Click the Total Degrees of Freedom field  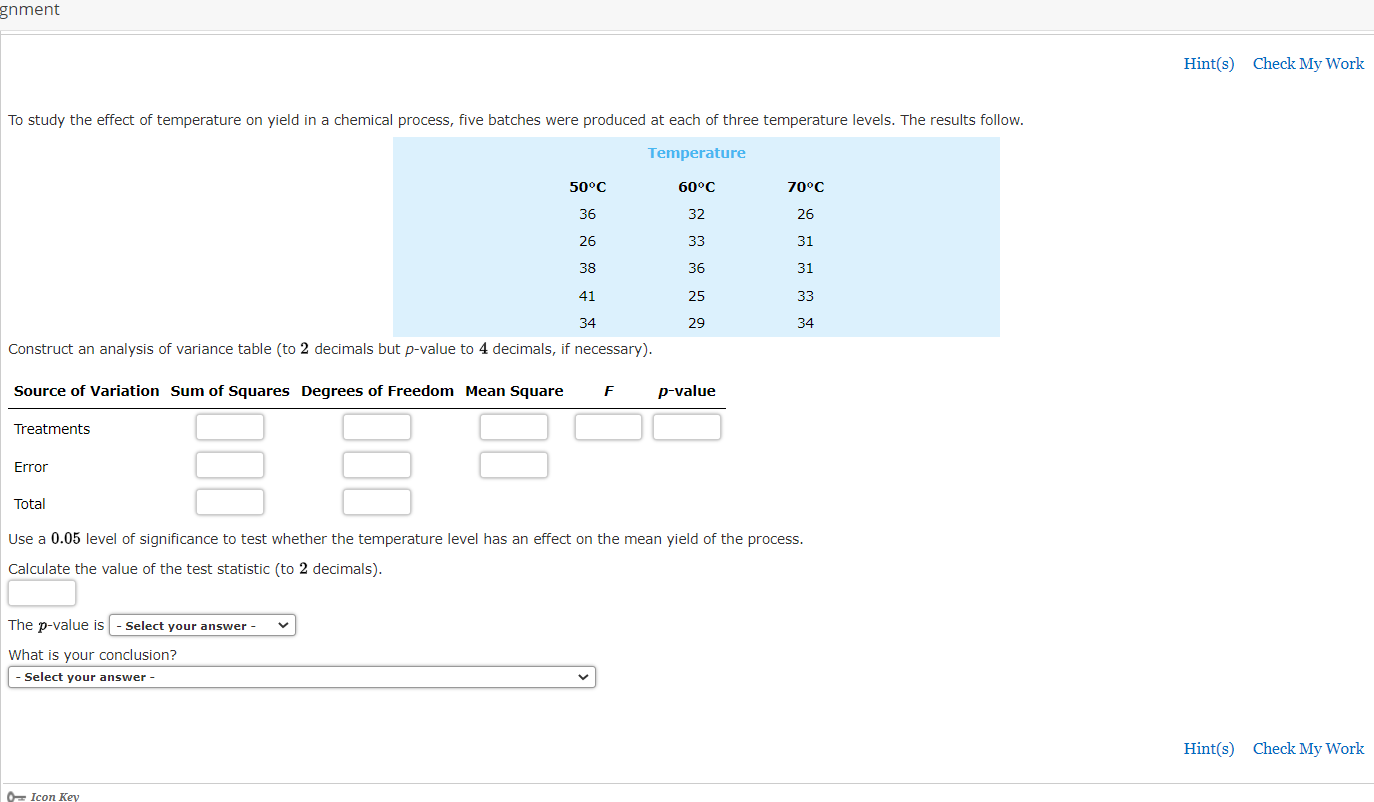[x=377, y=501]
